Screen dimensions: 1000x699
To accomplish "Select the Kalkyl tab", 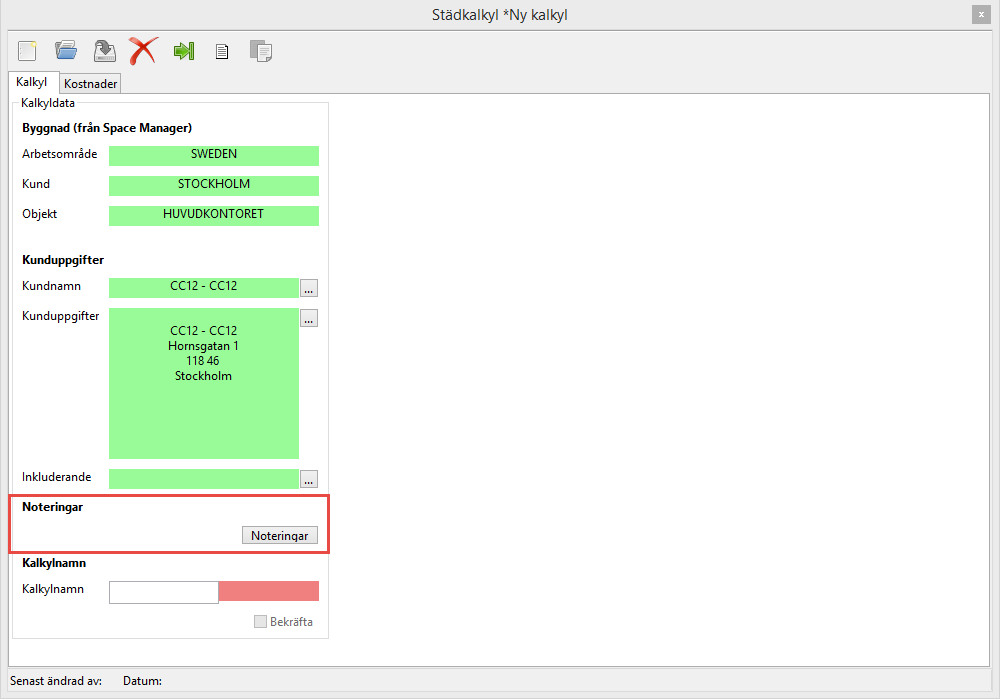I will point(32,83).
